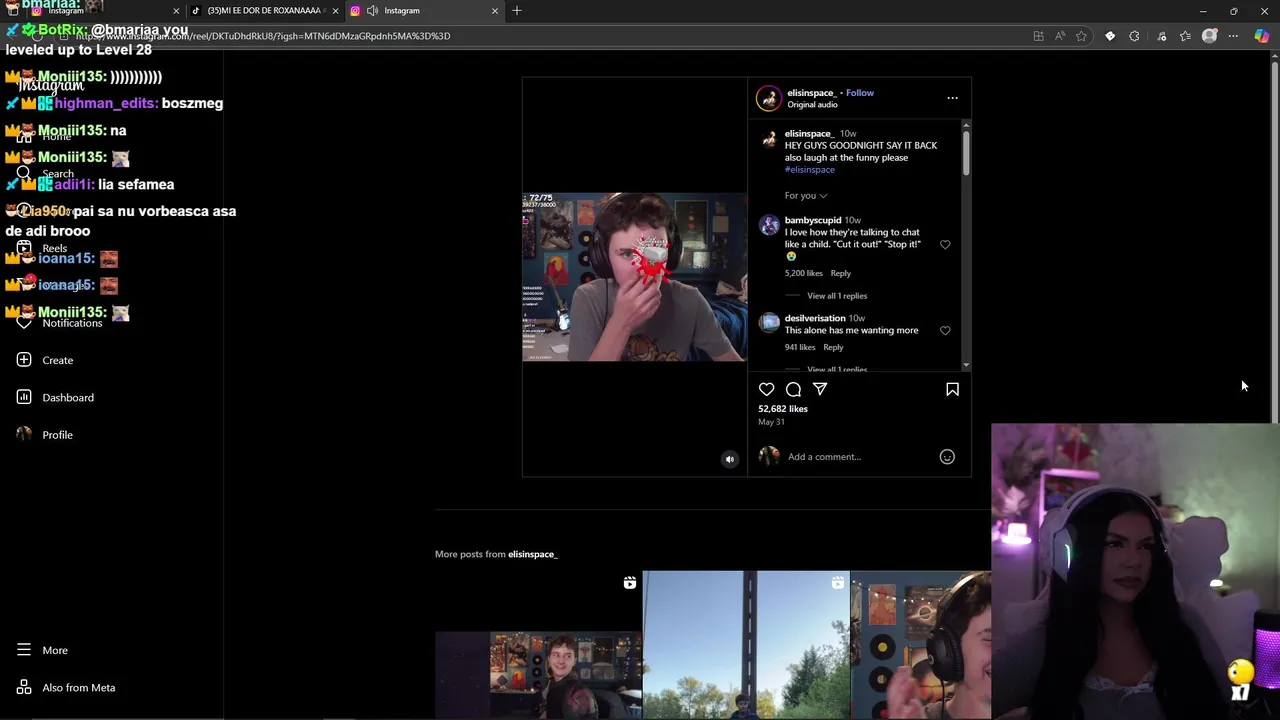1280x720 pixels.
Task: Expand View all 1 replies under bambyscupid
Action: [837, 296]
